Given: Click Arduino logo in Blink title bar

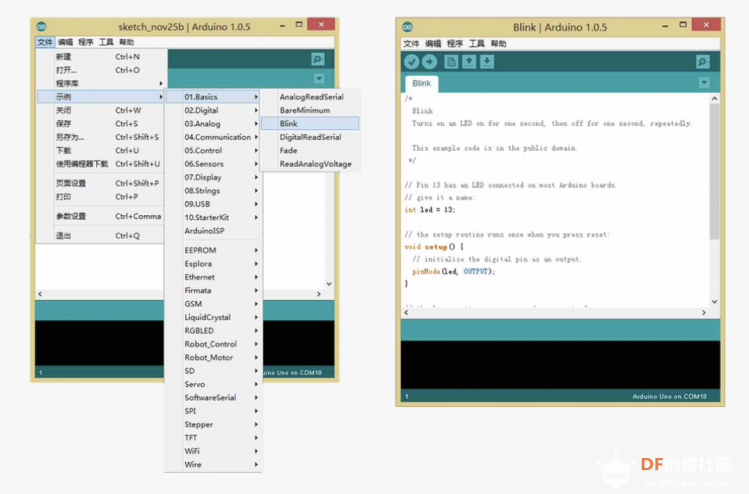Looking at the screenshot, I should point(407,27).
